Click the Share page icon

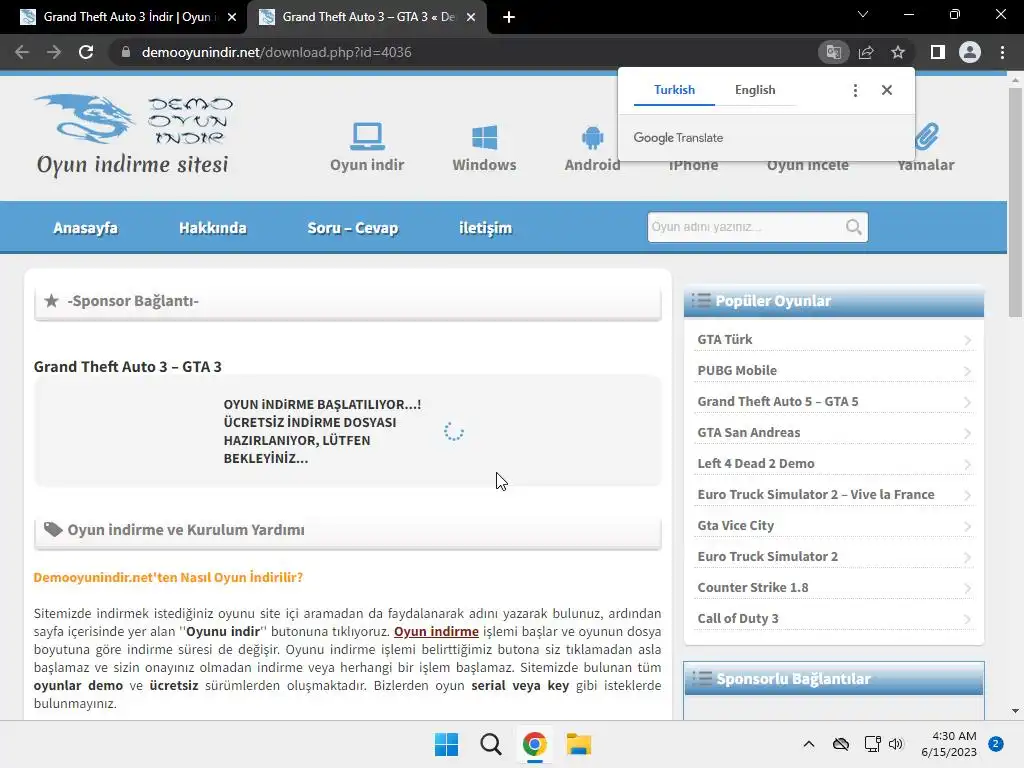click(x=866, y=52)
